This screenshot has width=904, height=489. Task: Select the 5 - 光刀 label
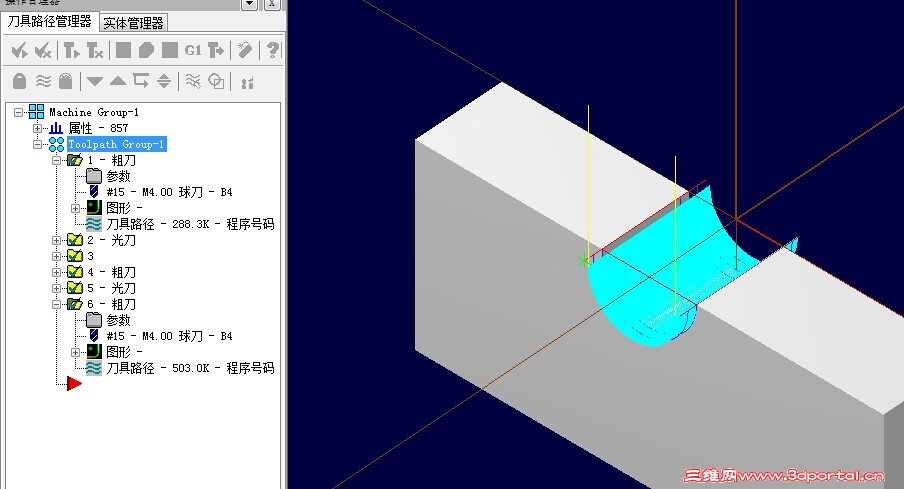[x=111, y=288]
